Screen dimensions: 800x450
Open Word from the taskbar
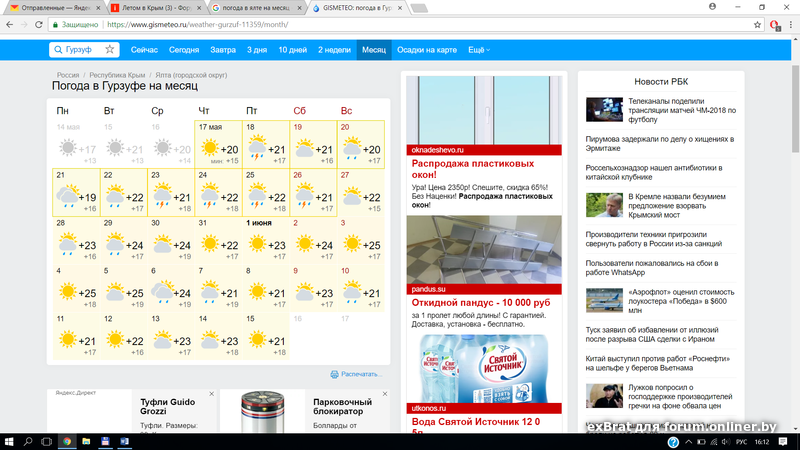pos(125,441)
